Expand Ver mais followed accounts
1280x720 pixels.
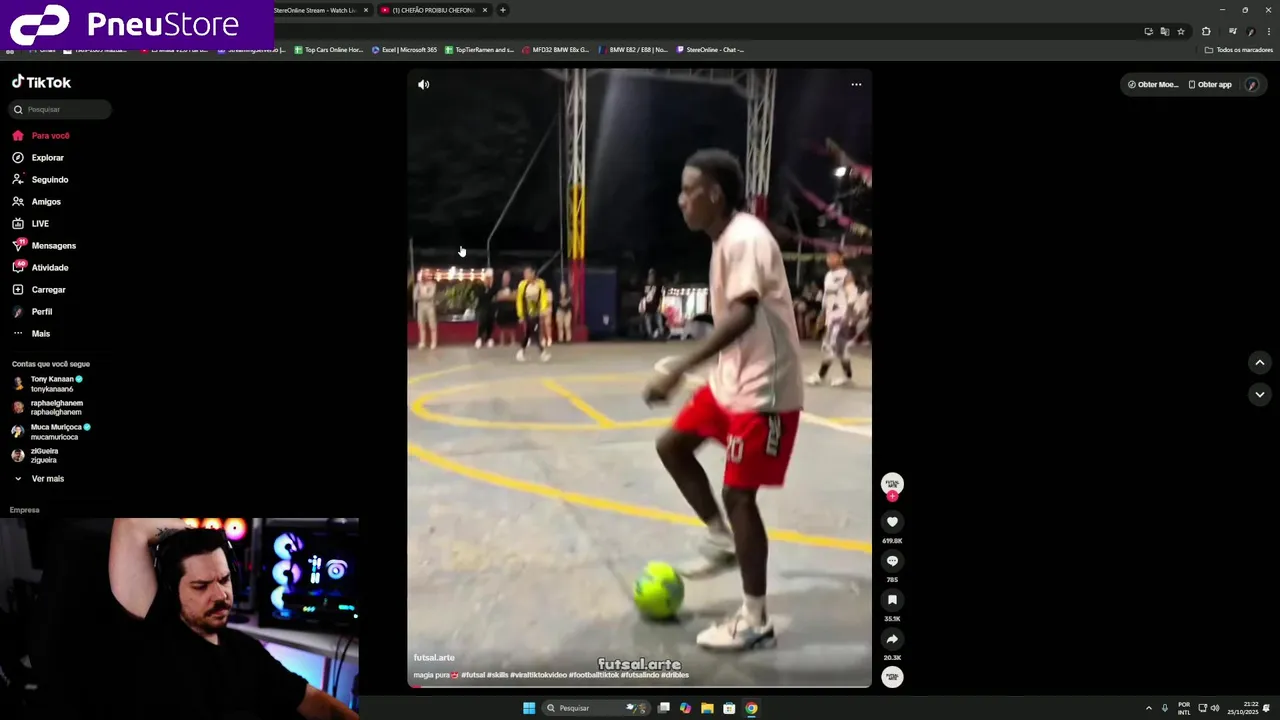click(38, 479)
